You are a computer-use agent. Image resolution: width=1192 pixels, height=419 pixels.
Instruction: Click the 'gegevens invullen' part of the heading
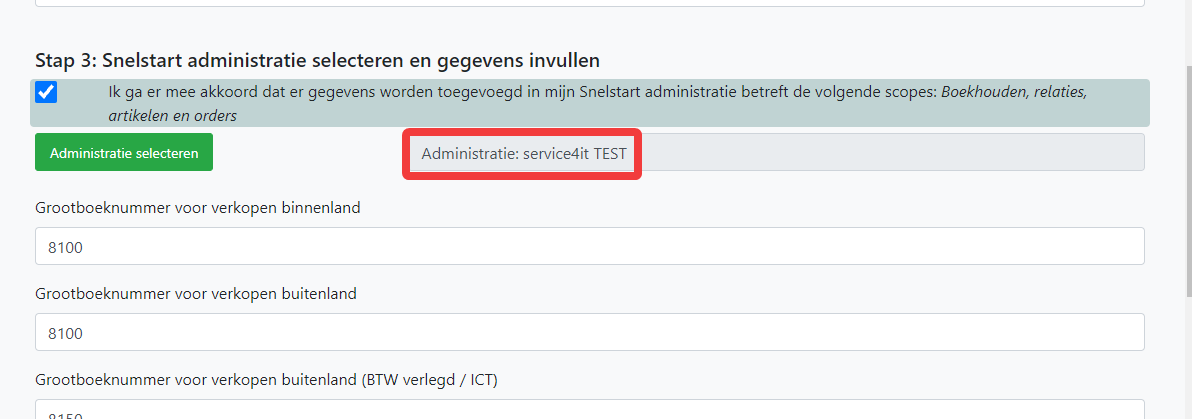coord(539,61)
